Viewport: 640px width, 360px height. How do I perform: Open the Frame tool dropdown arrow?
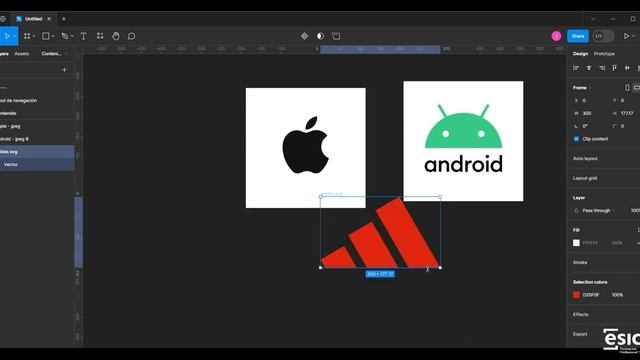pyautogui.click(x=34, y=36)
